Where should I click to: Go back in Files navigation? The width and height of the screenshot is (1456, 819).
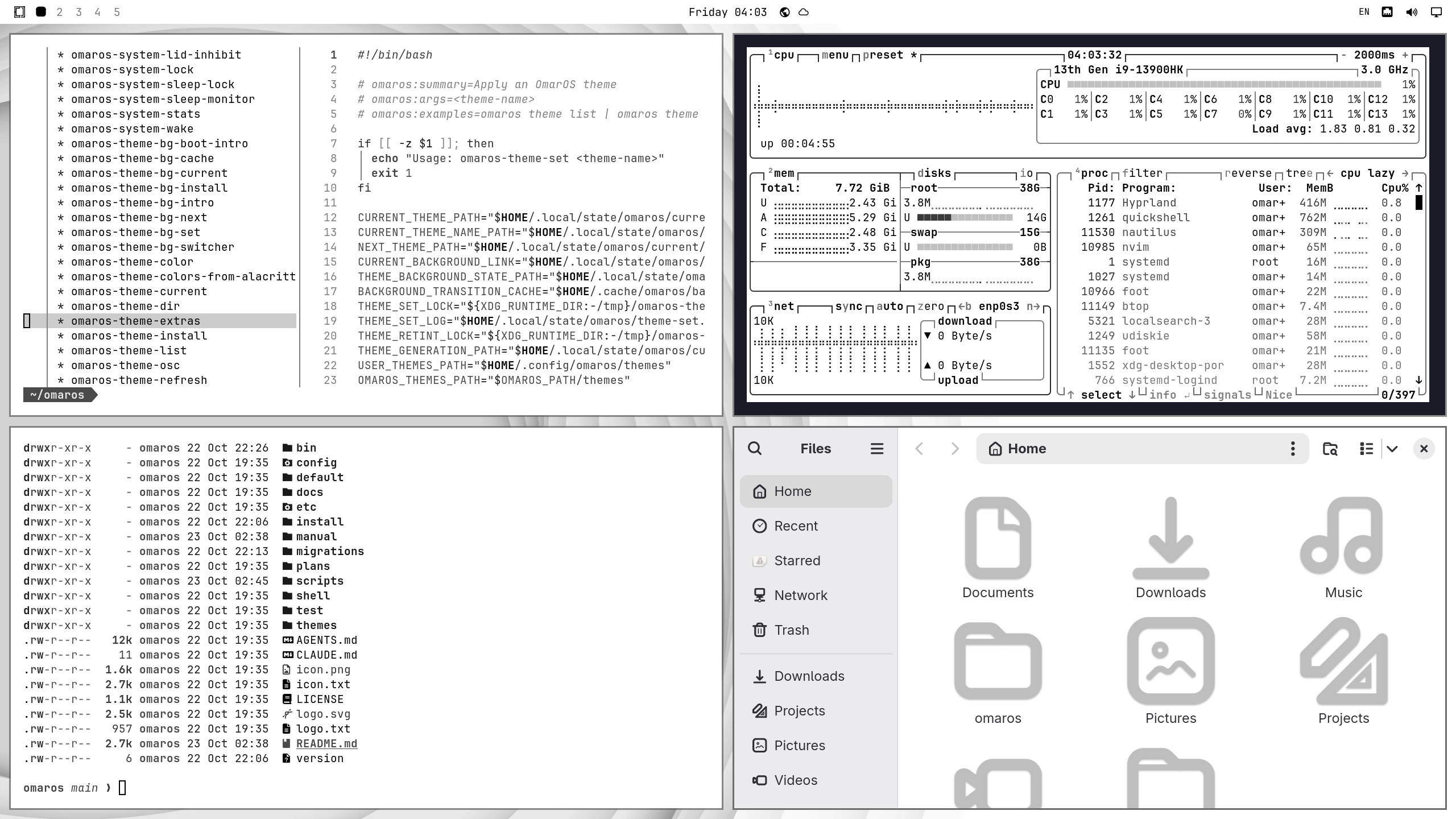click(x=919, y=448)
